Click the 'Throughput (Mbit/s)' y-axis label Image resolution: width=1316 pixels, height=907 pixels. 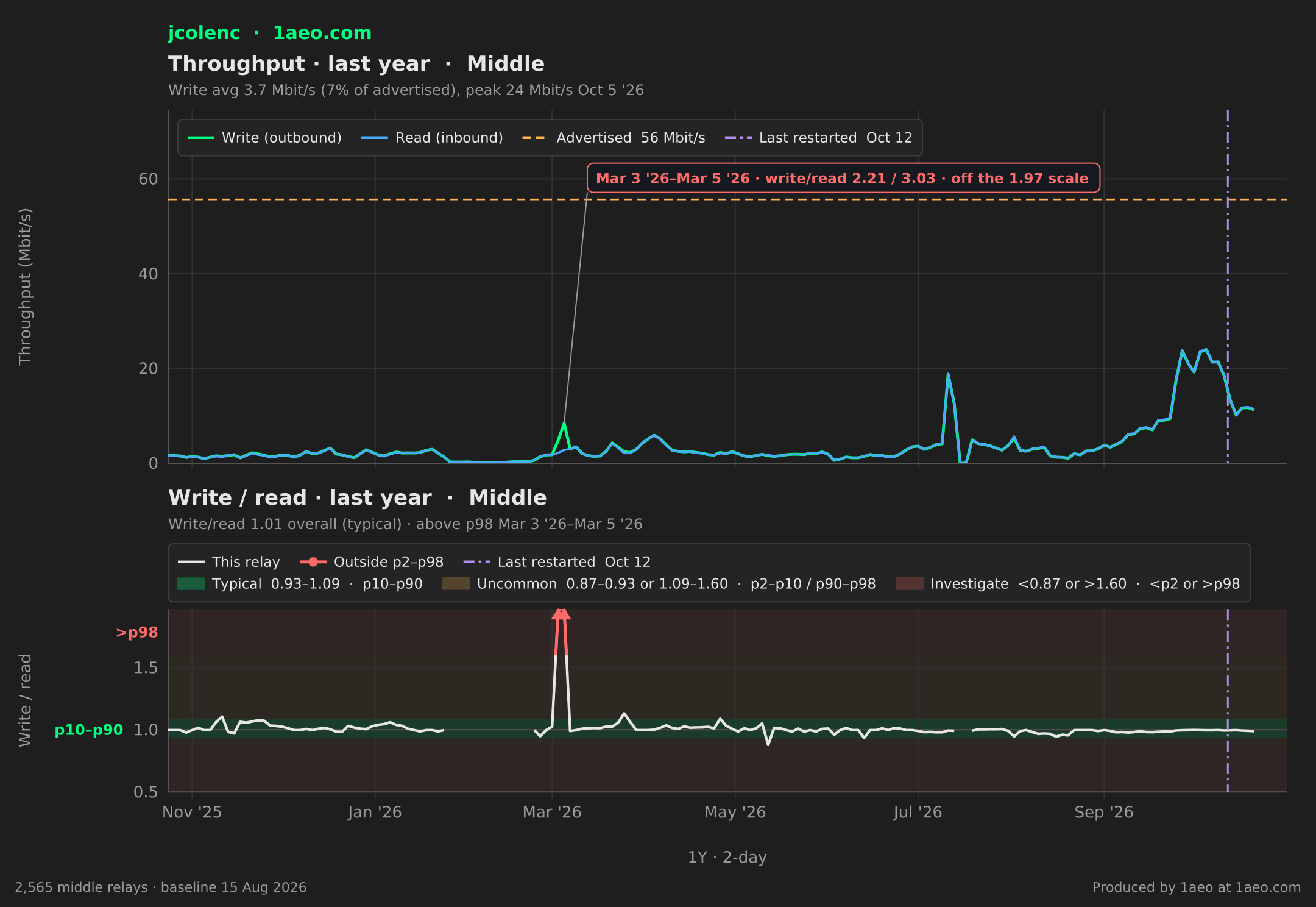tap(25, 286)
